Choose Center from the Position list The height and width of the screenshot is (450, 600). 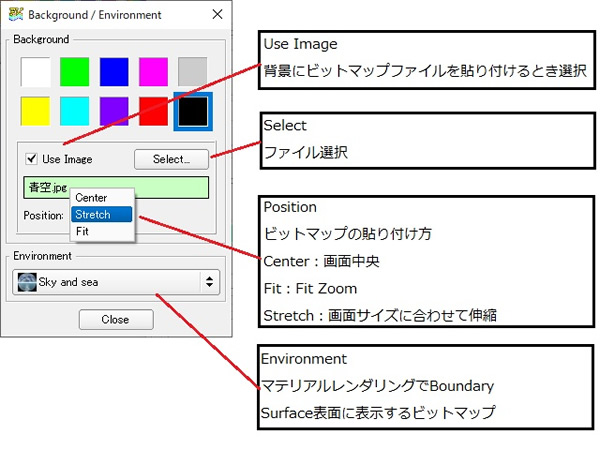coord(91,198)
